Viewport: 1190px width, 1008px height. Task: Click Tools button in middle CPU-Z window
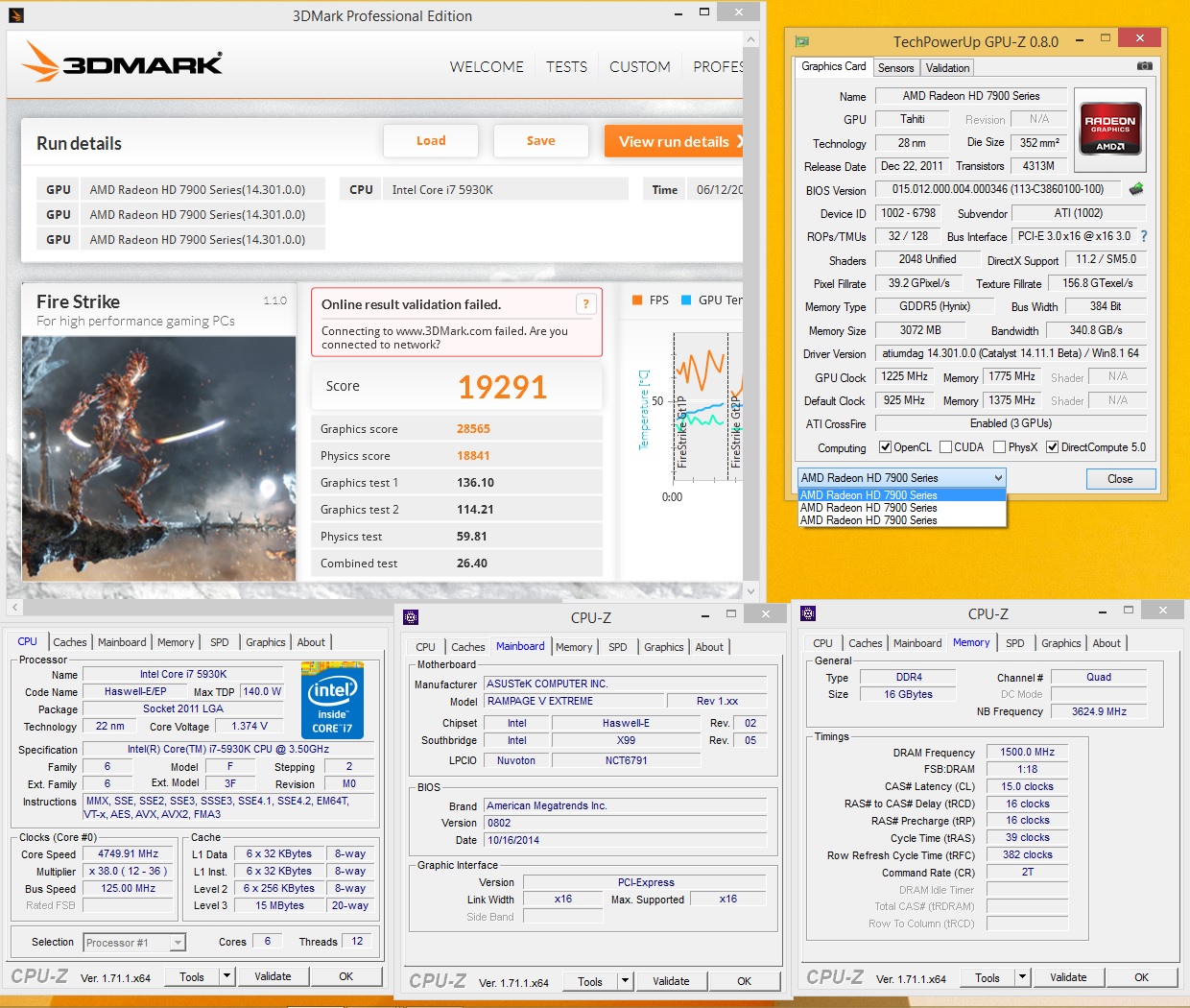[x=590, y=981]
